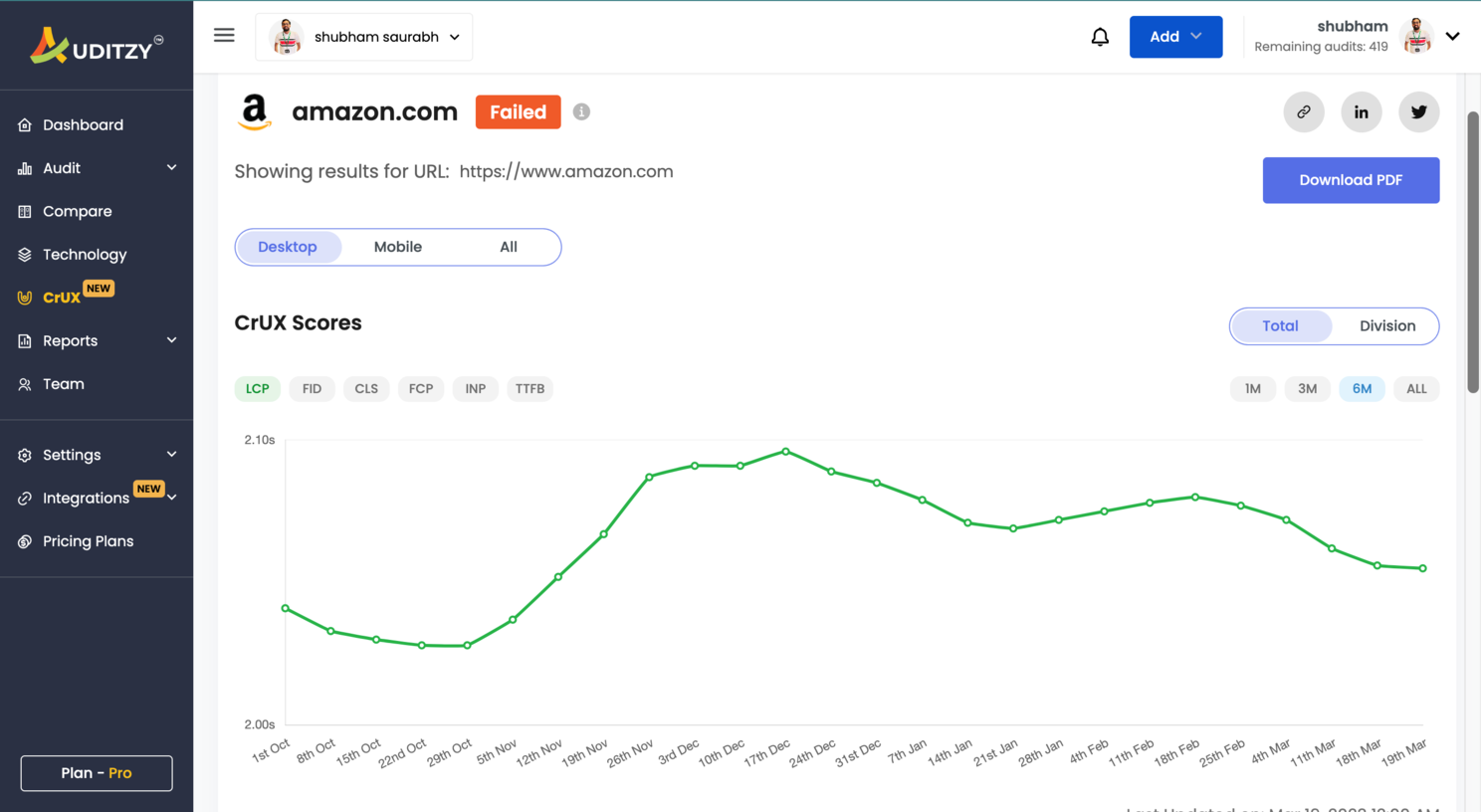Viewport: 1481px width, 812px height.
Task: Expand the Reports submenu chevron
Action: pyautogui.click(x=171, y=340)
